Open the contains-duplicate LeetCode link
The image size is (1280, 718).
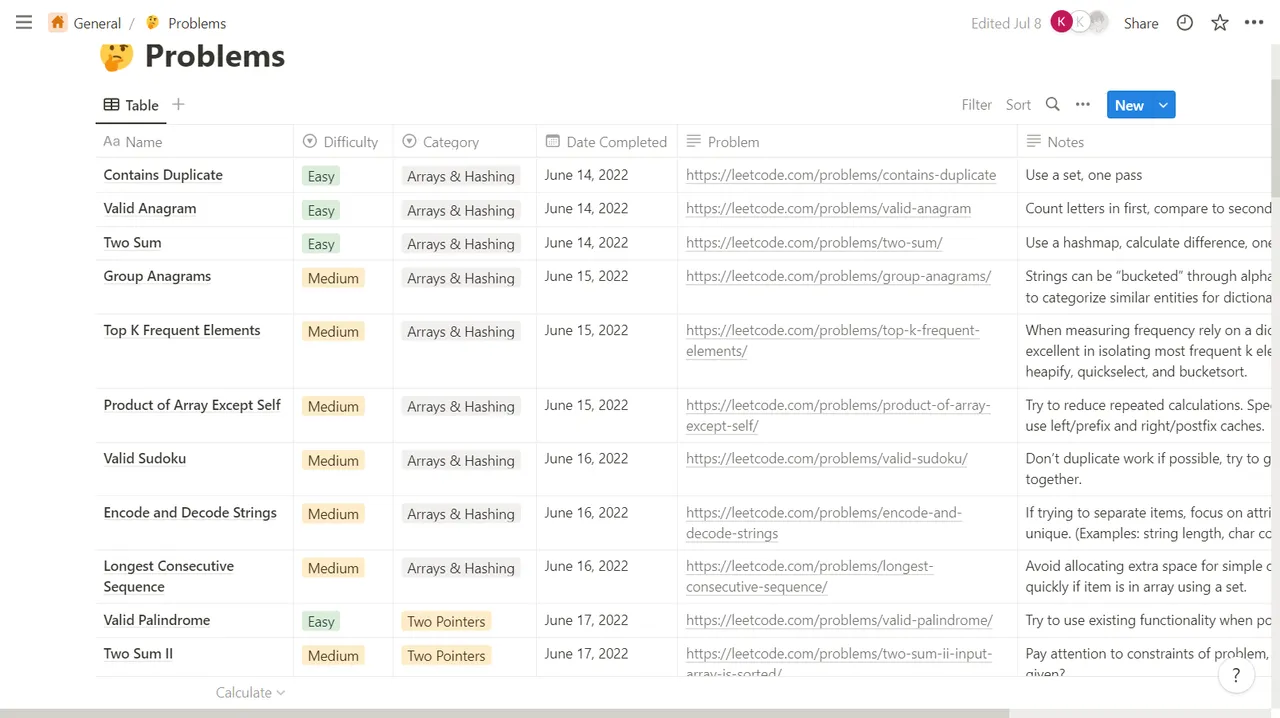click(x=841, y=175)
